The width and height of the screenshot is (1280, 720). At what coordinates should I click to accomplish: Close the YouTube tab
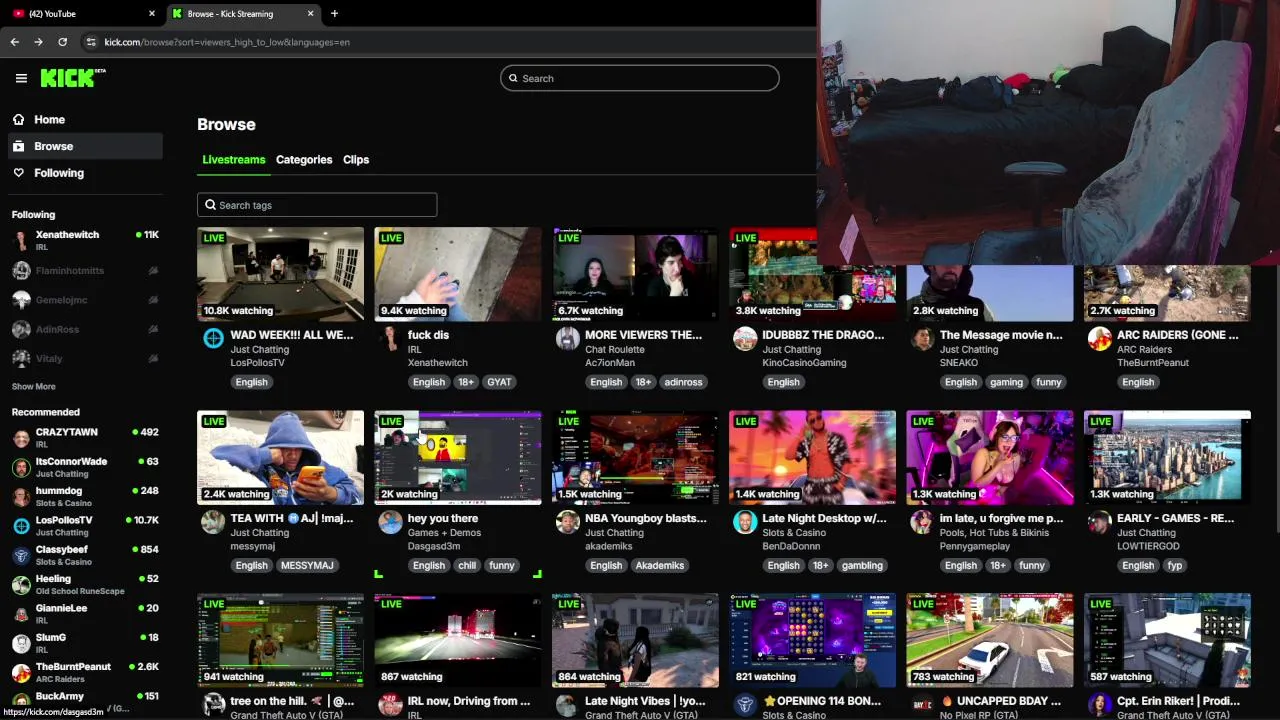click(x=152, y=14)
